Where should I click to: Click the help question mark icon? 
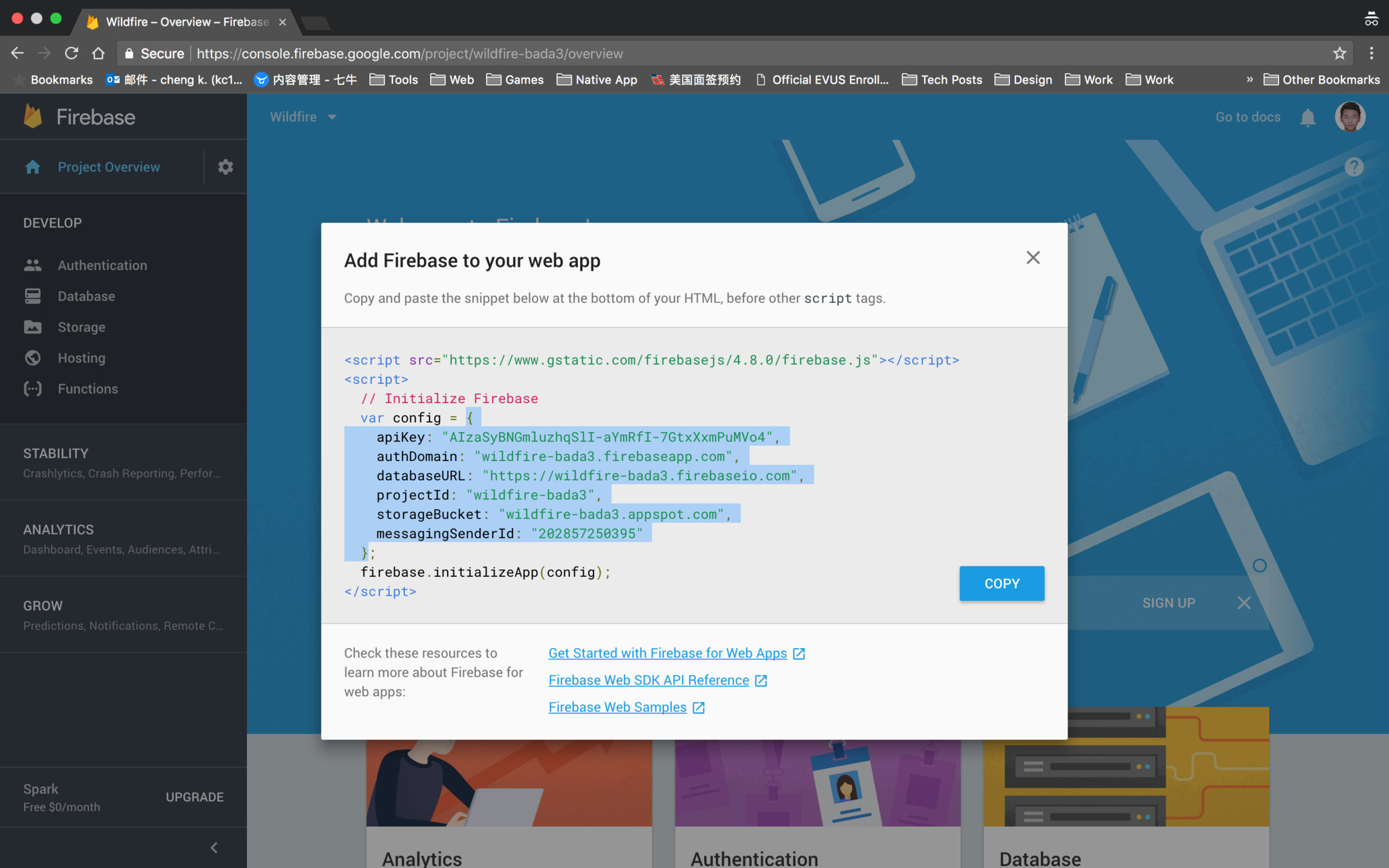tap(1354, 167)
